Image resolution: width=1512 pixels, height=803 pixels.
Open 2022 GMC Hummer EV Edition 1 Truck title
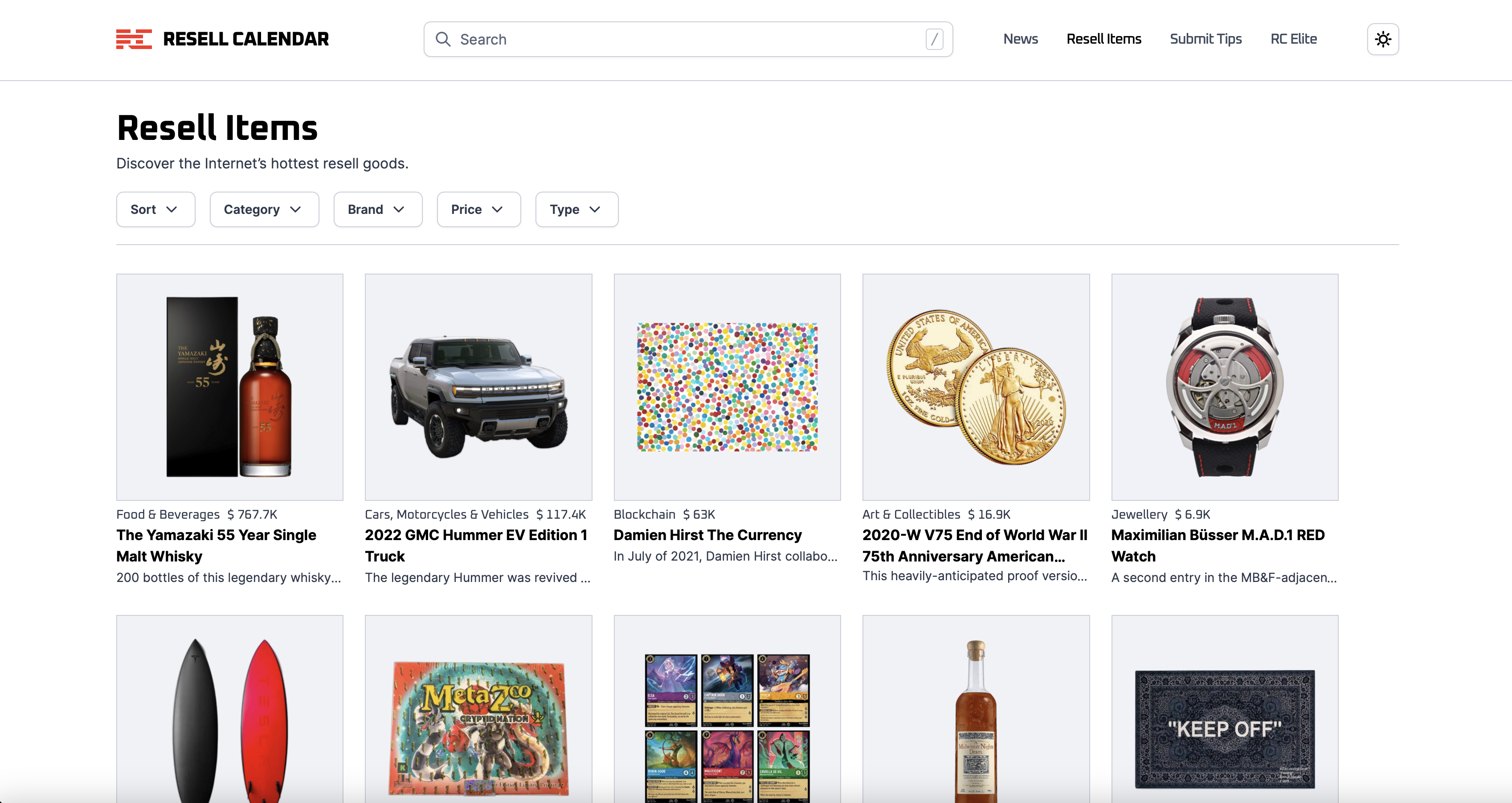[x=476, y=546]
